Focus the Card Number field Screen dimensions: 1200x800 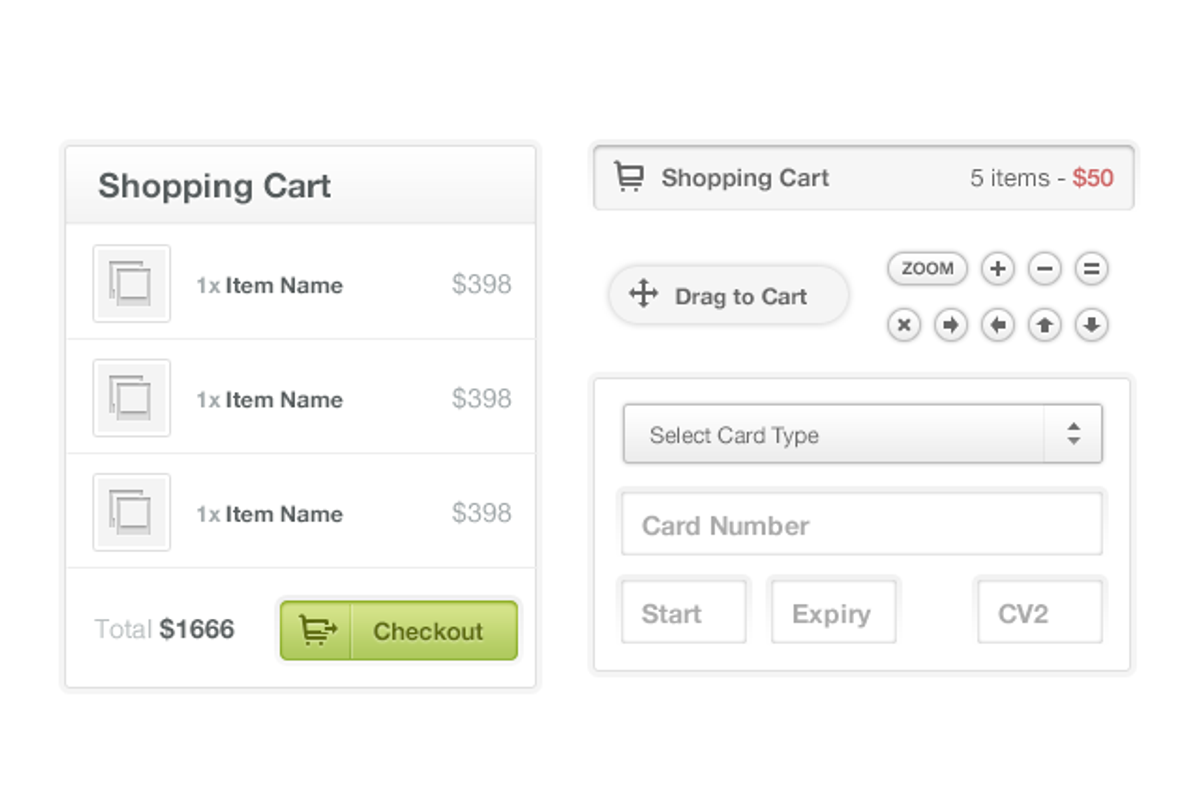(862, 525)
